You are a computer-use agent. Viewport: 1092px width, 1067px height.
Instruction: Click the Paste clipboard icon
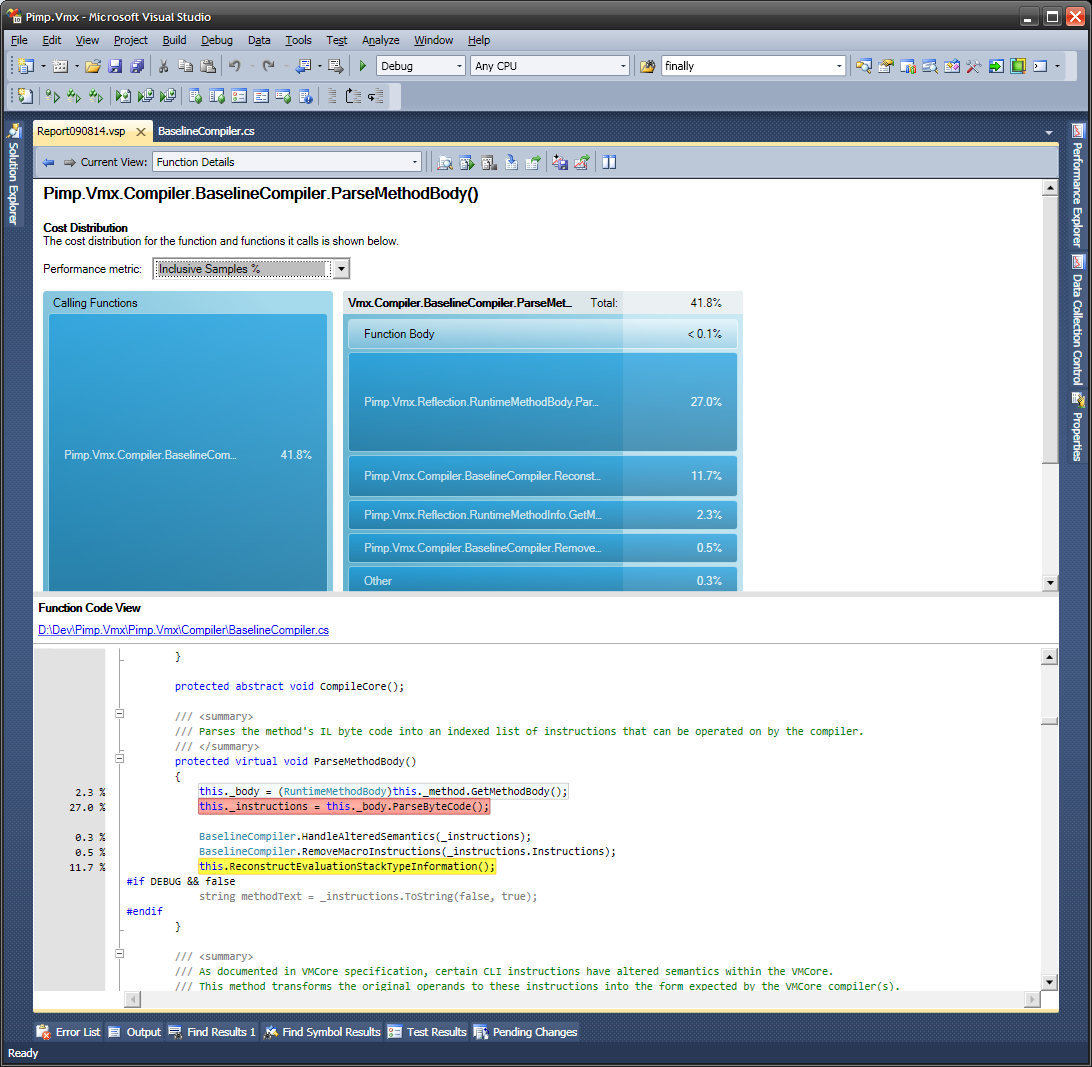tap(208, 66)
